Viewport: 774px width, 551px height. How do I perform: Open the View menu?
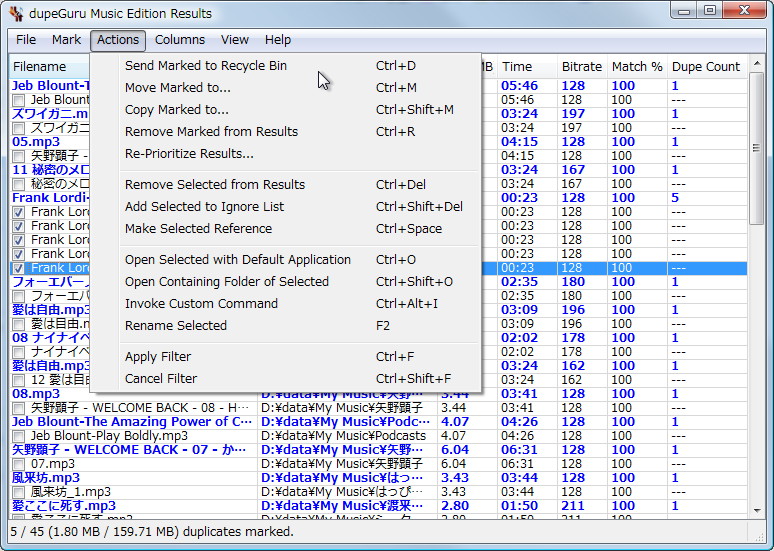[x=234, y=40]
